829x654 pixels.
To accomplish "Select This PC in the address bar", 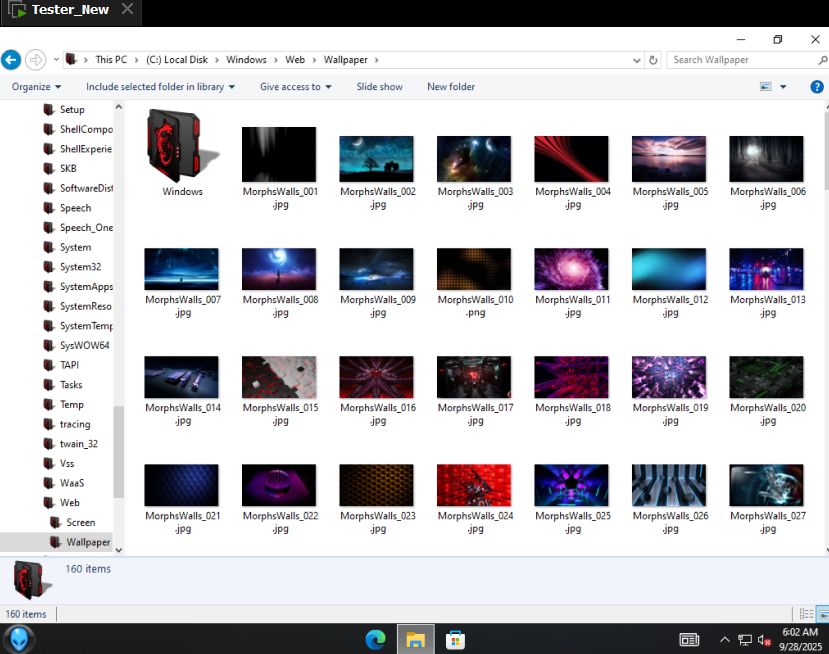I will (111, 60).
